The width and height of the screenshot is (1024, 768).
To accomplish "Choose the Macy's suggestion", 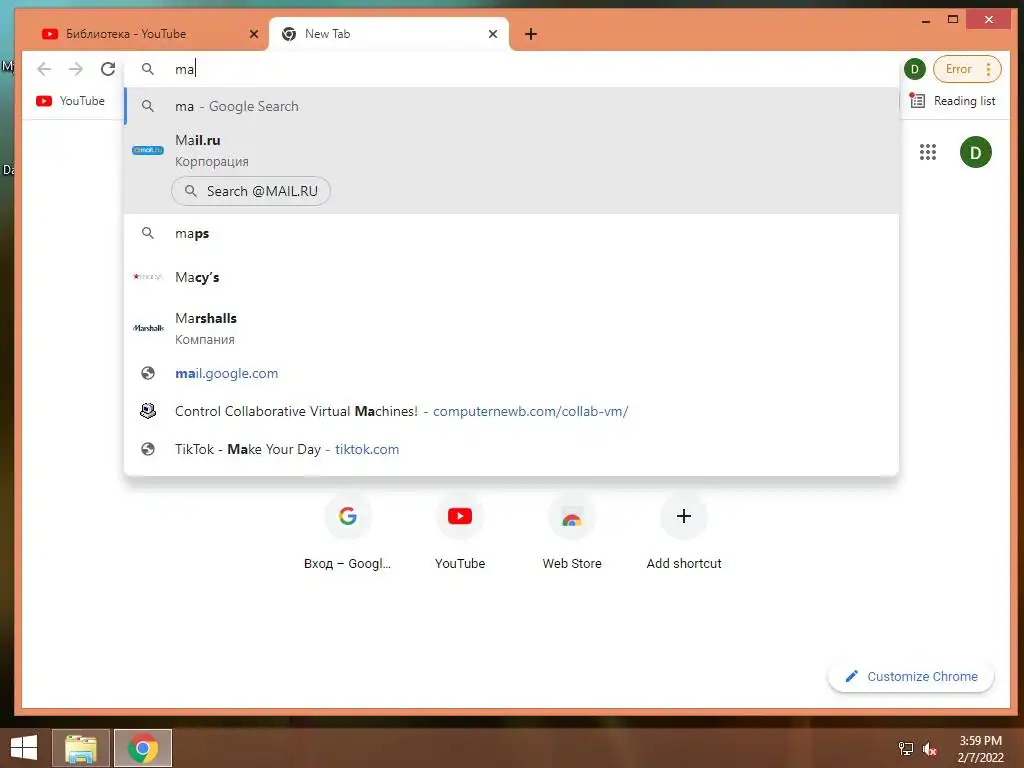I will coord(511,277).
